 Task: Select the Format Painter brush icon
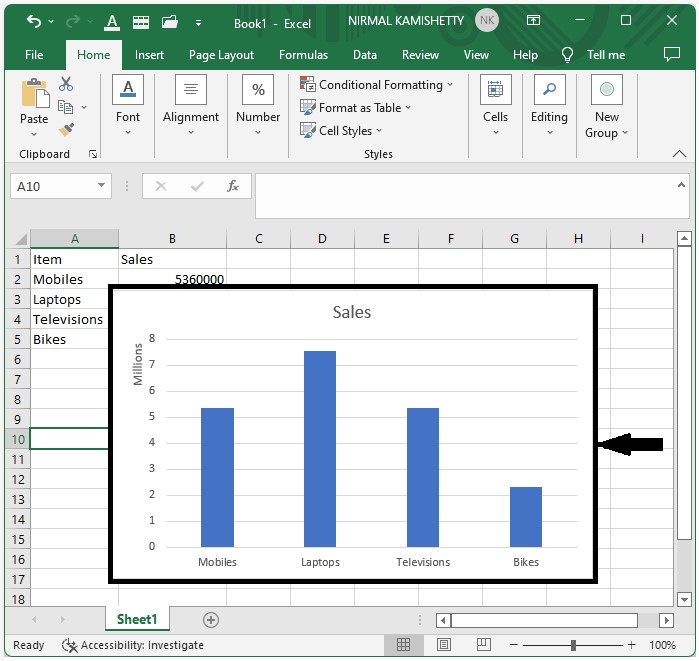(x=66, y=130)
